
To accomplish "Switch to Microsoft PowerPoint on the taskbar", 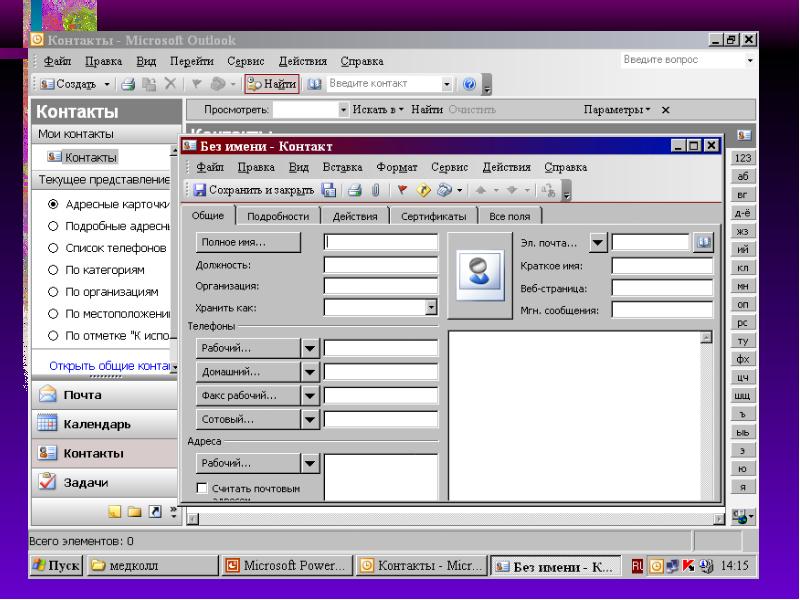I will tap(286, 566).
